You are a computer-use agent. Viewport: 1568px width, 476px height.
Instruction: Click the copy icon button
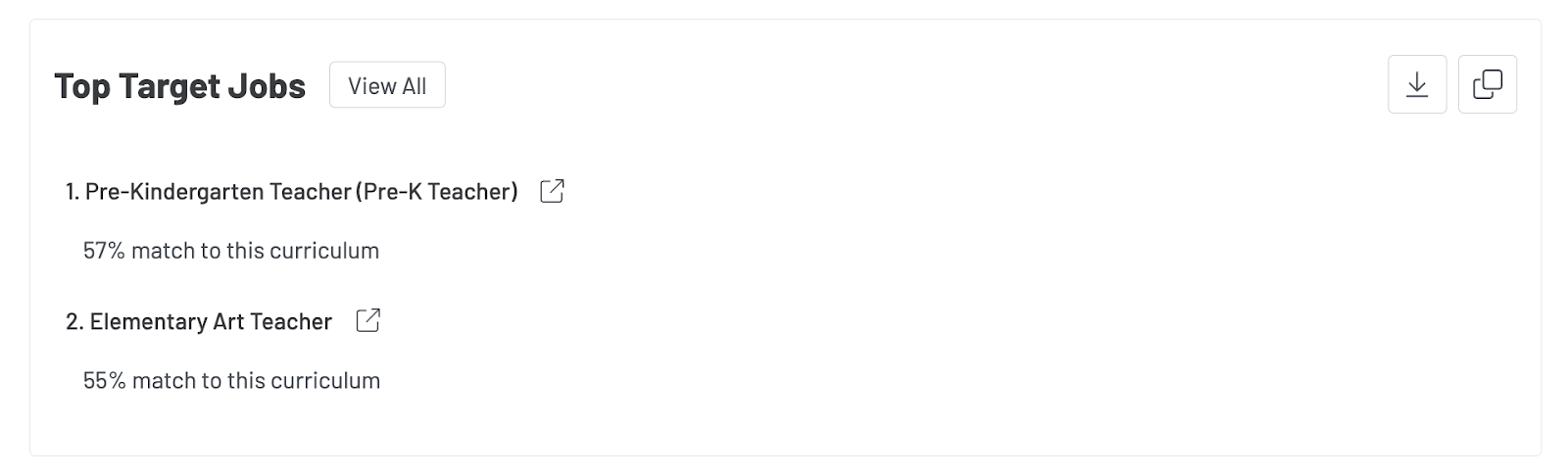(x=1487, y=85)
